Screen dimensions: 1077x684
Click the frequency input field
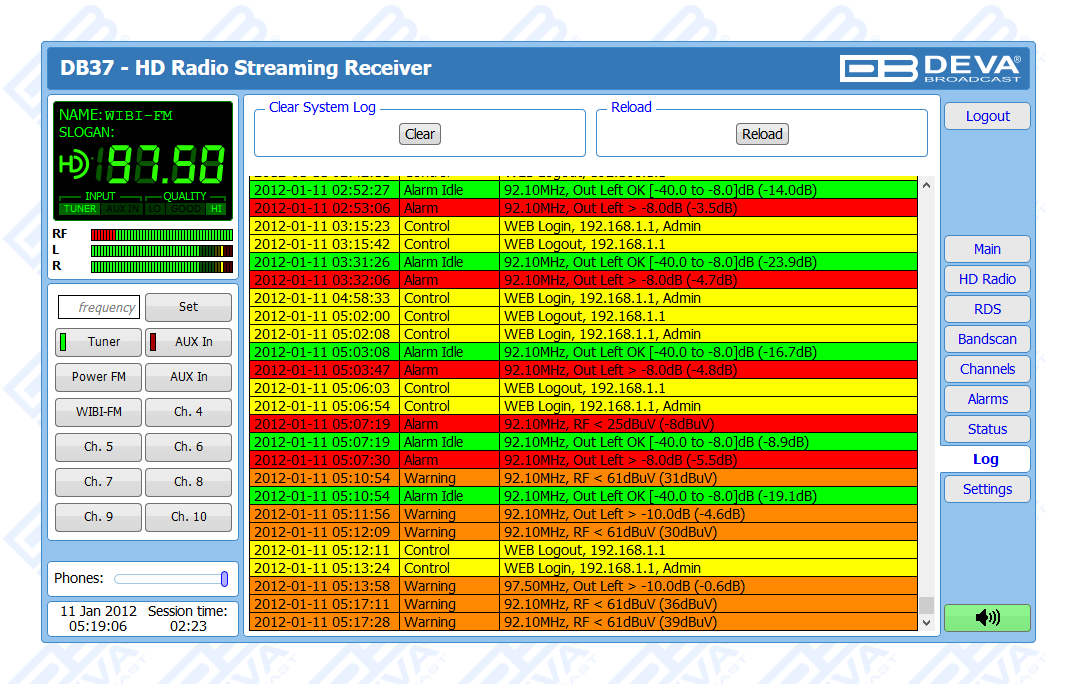pyautogui.click(x=99, y=307)
